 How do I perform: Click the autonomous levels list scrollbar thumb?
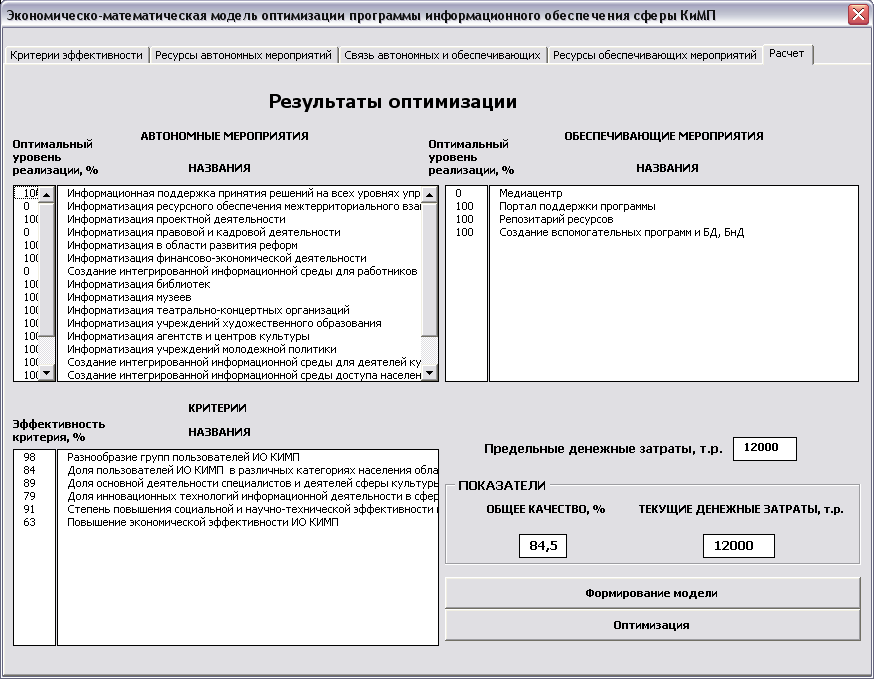tap(46, 269)
